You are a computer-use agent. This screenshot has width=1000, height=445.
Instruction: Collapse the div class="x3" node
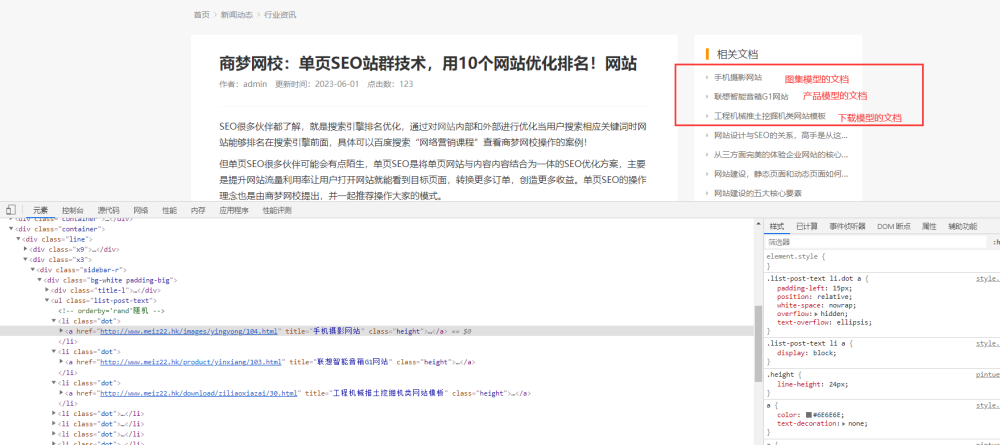click(x=26, y=259)
